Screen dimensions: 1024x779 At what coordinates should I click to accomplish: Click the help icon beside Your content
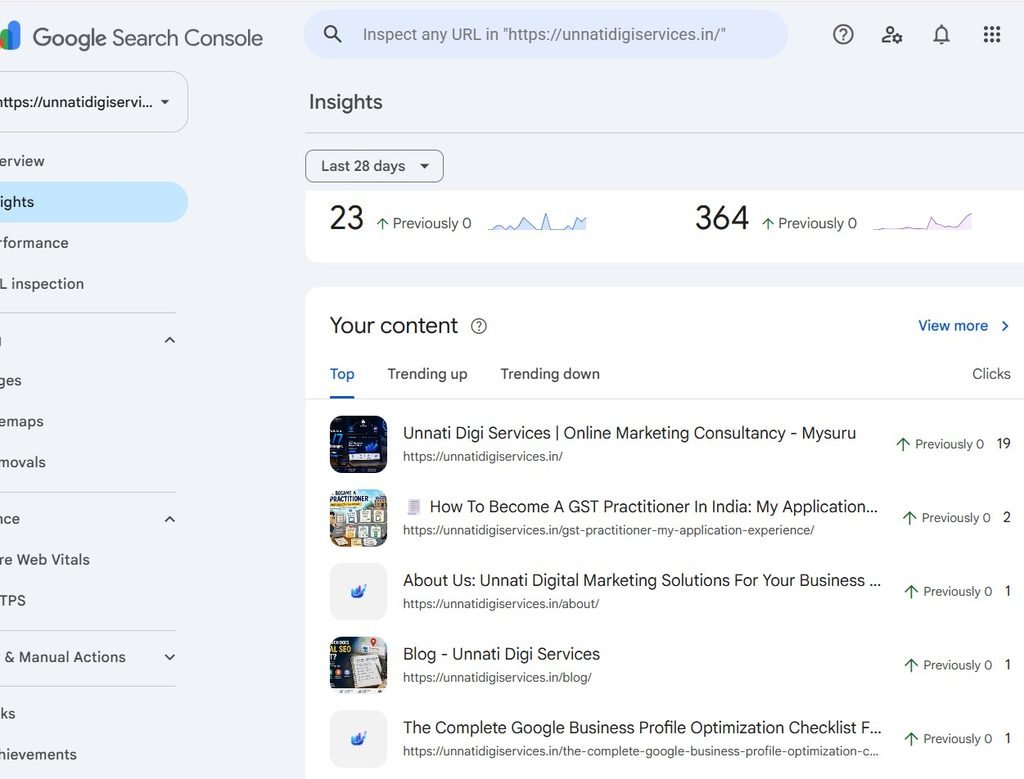[479, 326]
